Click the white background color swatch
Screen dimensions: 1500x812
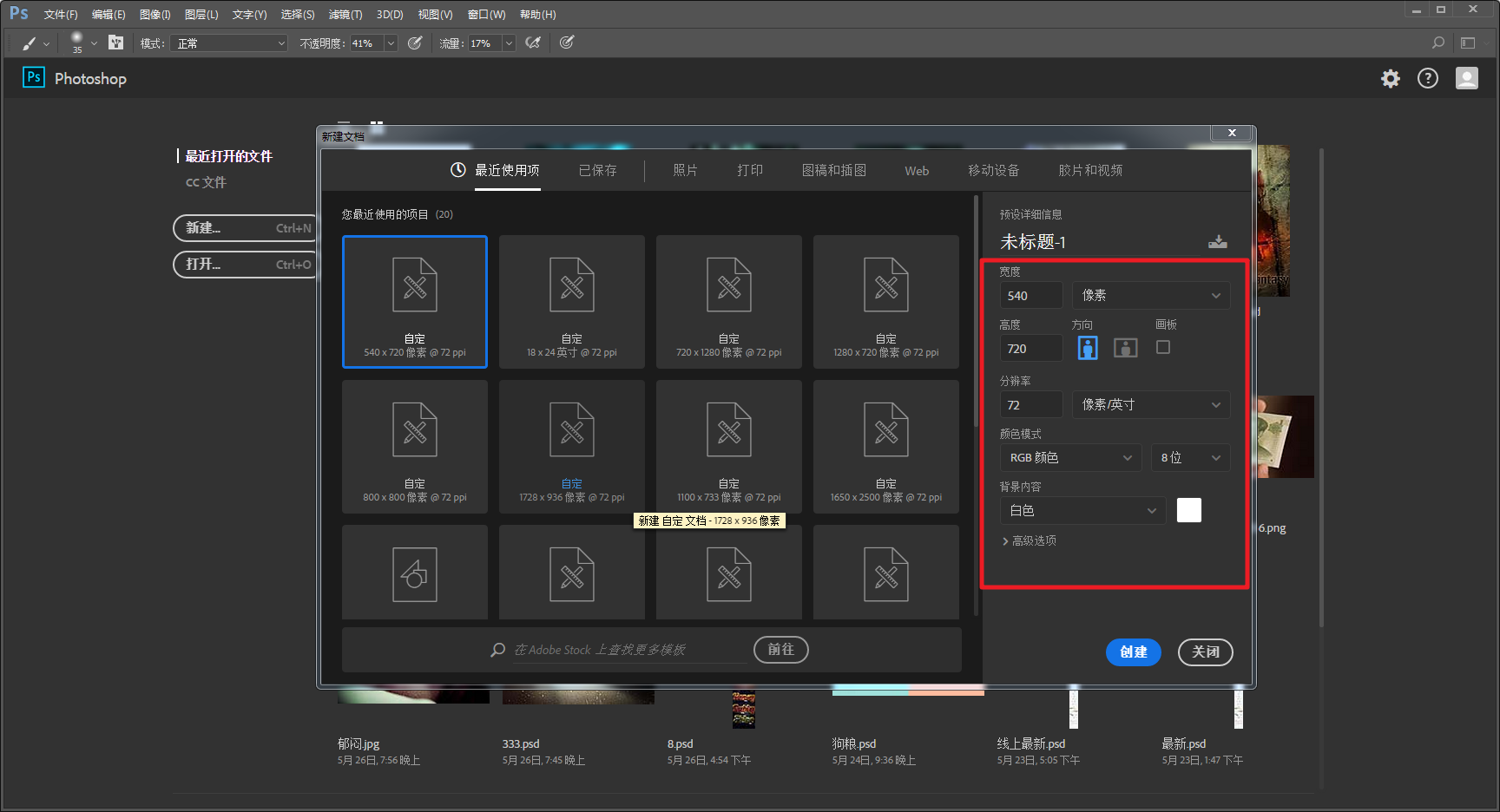click(x=1189, y=510)
